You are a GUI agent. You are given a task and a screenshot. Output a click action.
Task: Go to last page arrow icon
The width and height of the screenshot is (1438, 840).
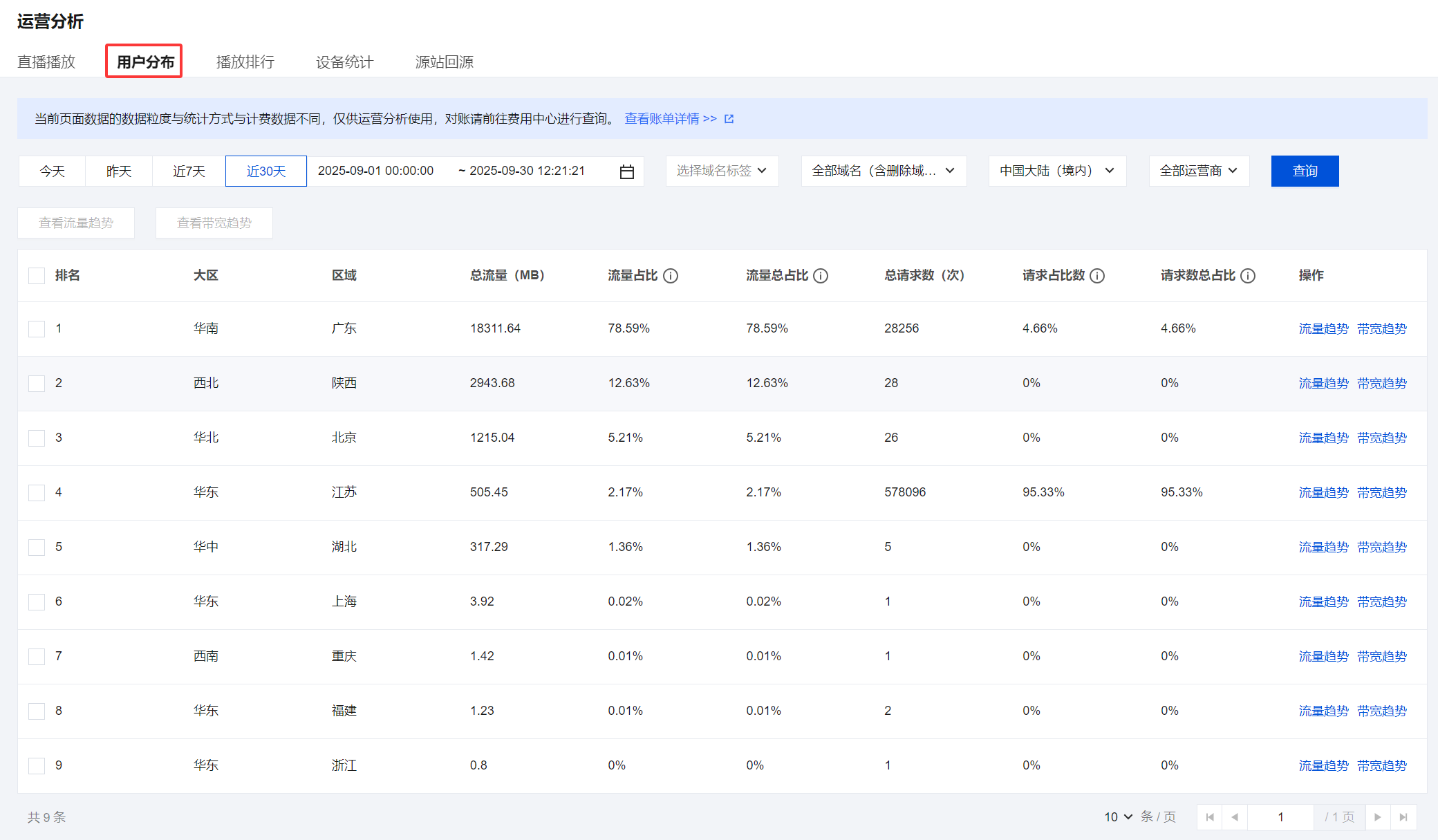(x=1403, y=817)
